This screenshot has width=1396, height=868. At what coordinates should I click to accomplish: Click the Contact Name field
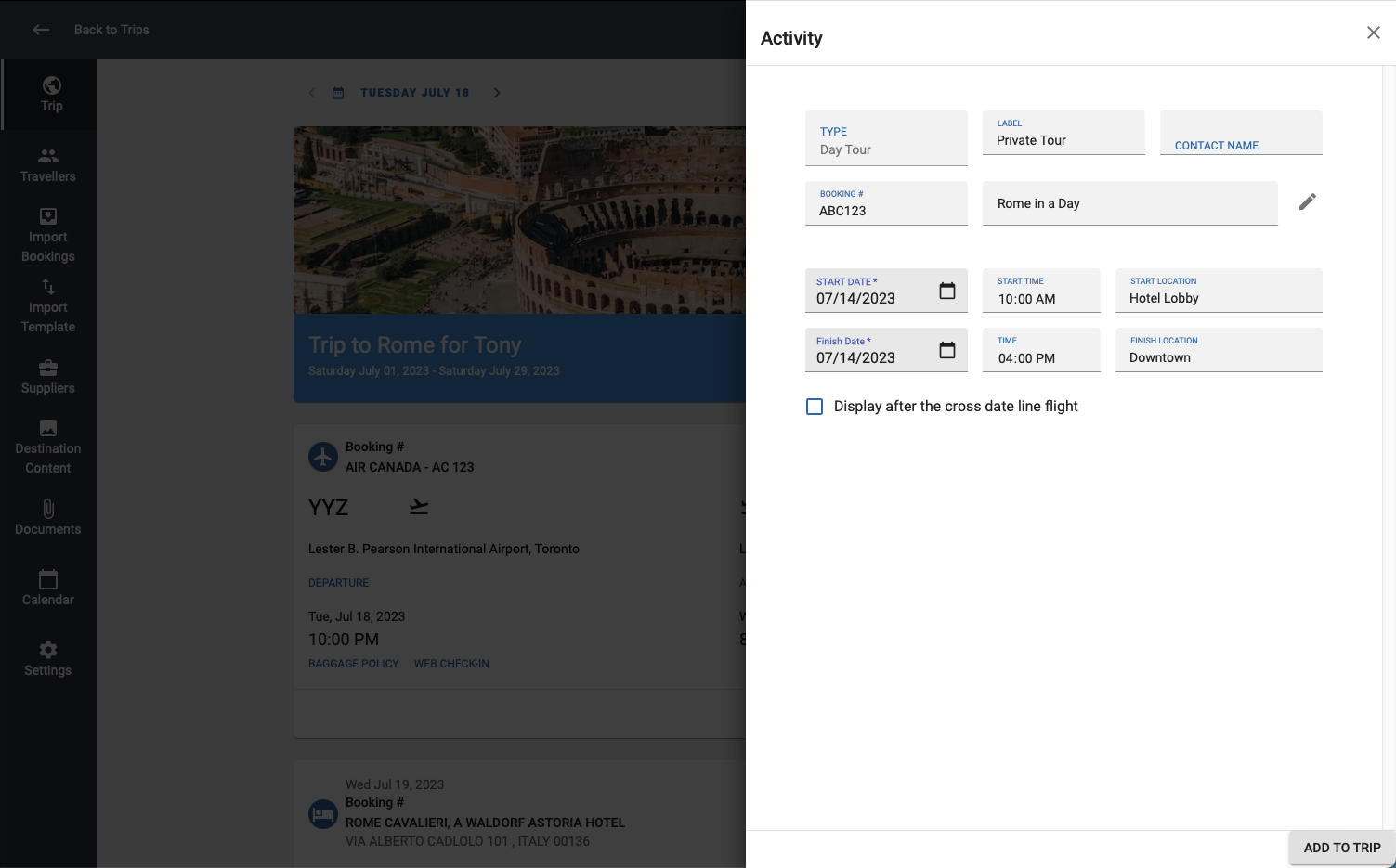(x=1241, y=133)
